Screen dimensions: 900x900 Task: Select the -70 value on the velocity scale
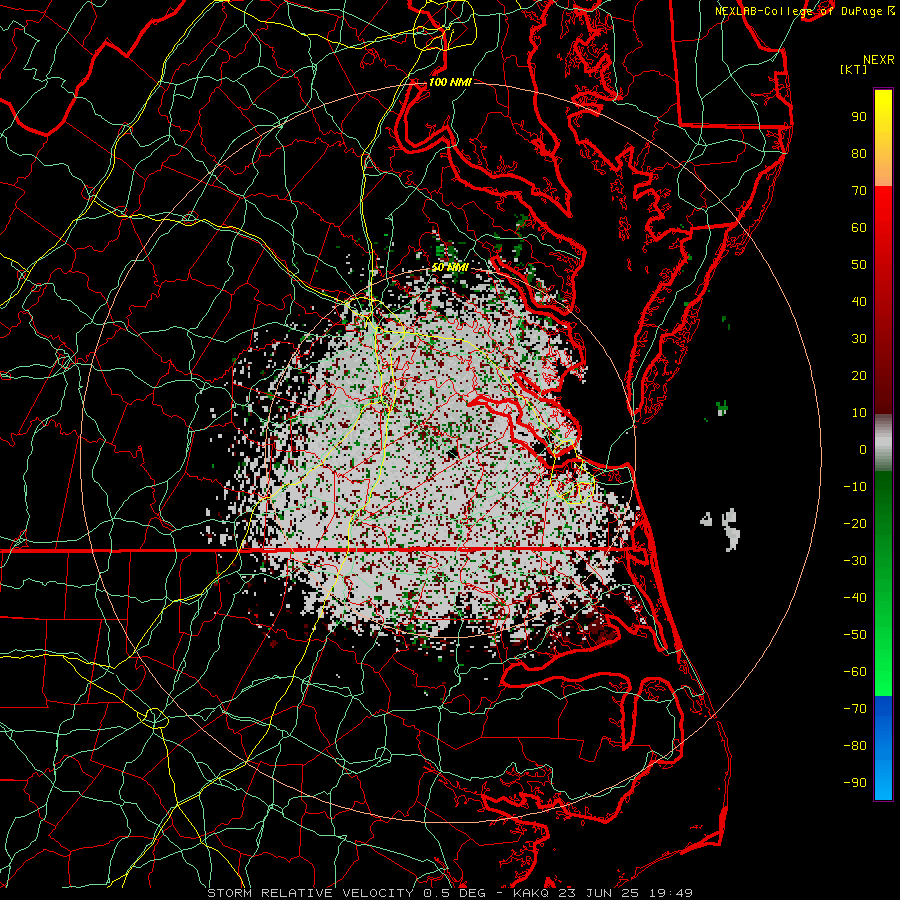pyautogui.click(x=855, y=709)
